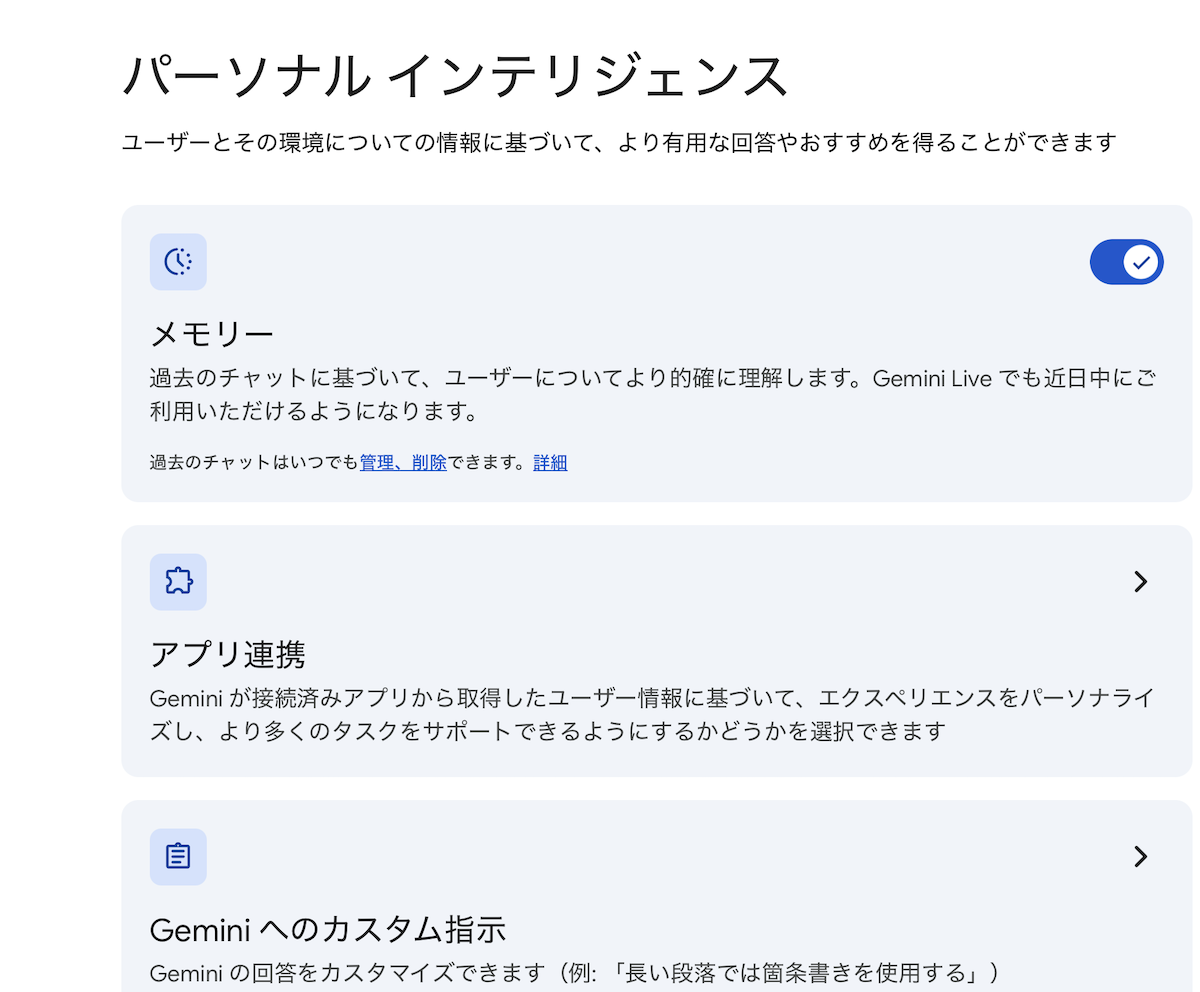
Task: Click the カスタム指示 clipboard icon
Action: click(x=178, y=857)
